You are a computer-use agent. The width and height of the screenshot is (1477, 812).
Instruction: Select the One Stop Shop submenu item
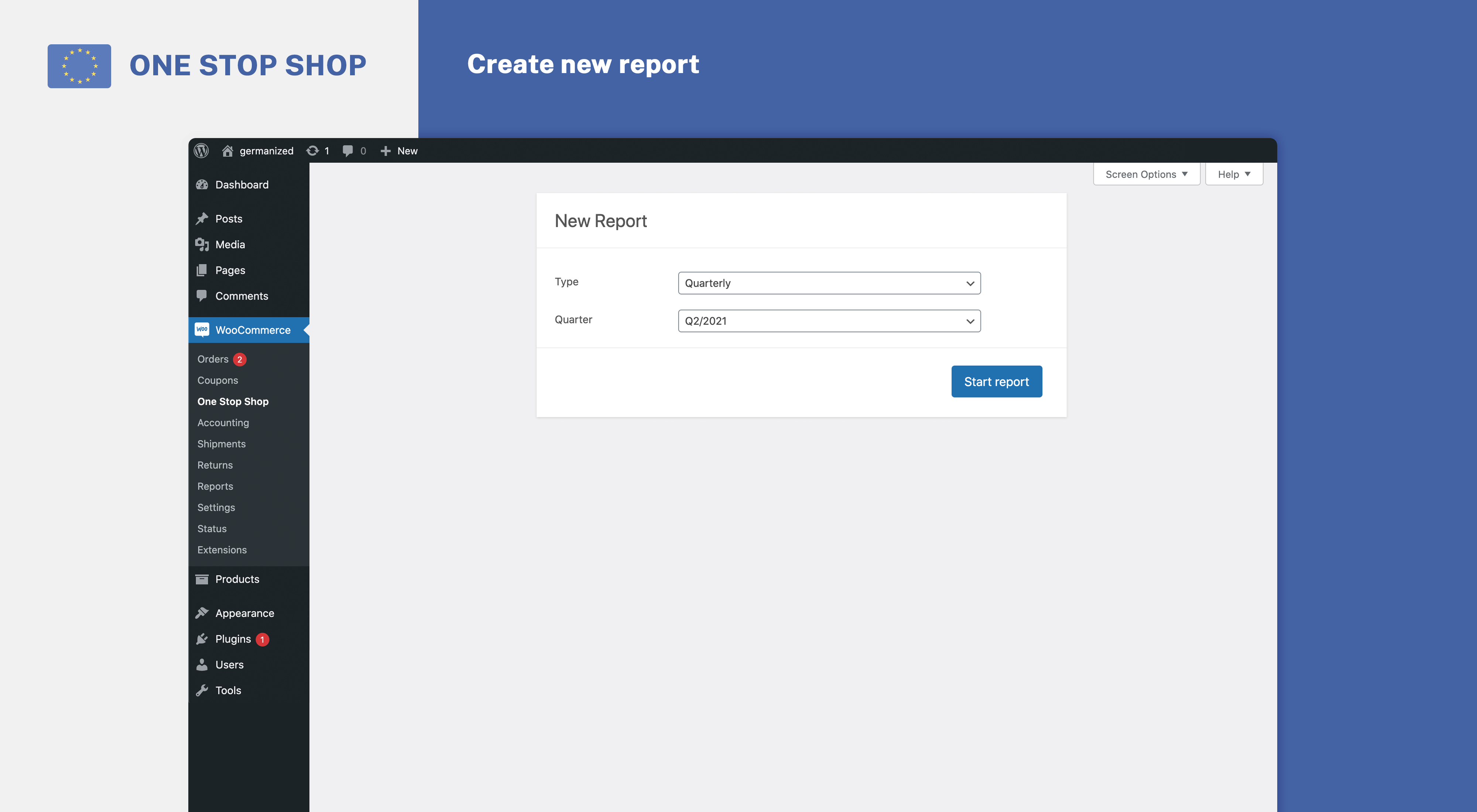[x=233, y=402]
